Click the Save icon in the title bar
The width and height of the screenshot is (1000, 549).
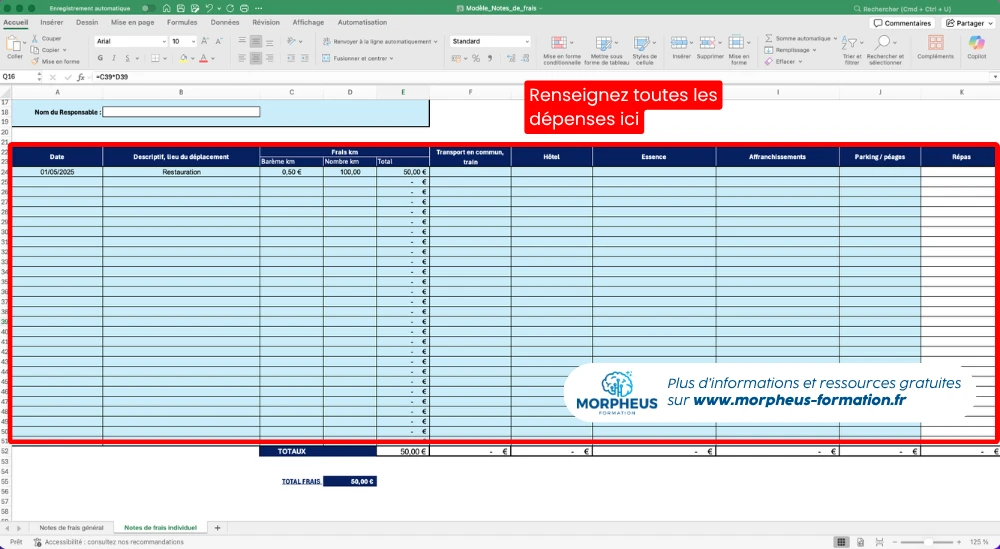pyautogui.click(x=181, y=8)
